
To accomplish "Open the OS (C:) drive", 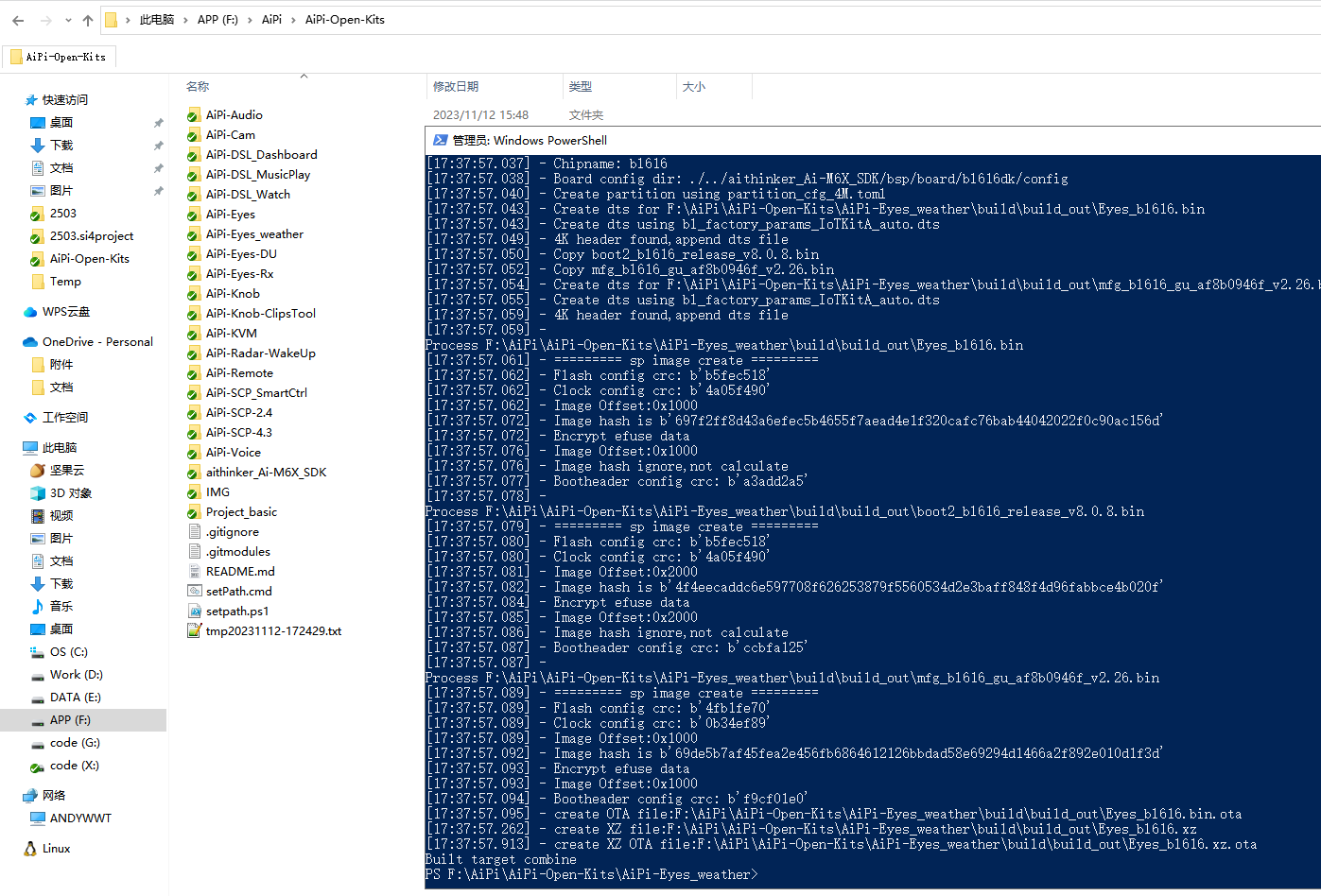I will pyautogui.click(x=59, y=652).
